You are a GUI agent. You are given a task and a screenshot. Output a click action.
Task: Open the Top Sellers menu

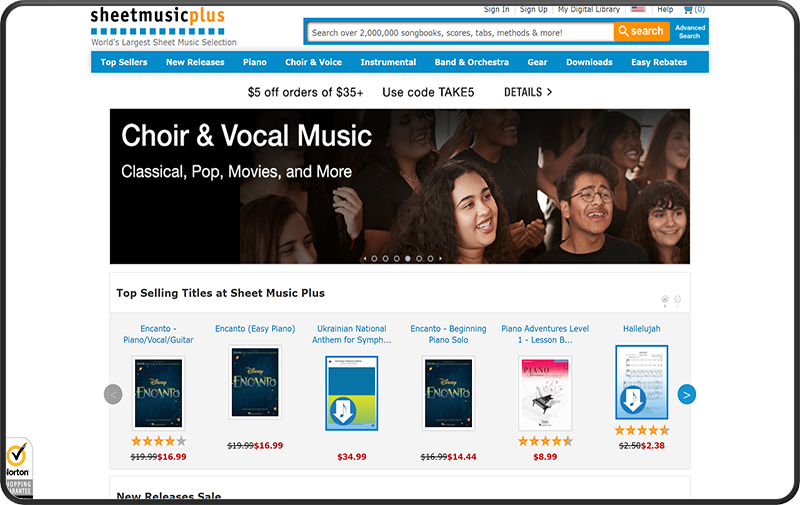123,62
